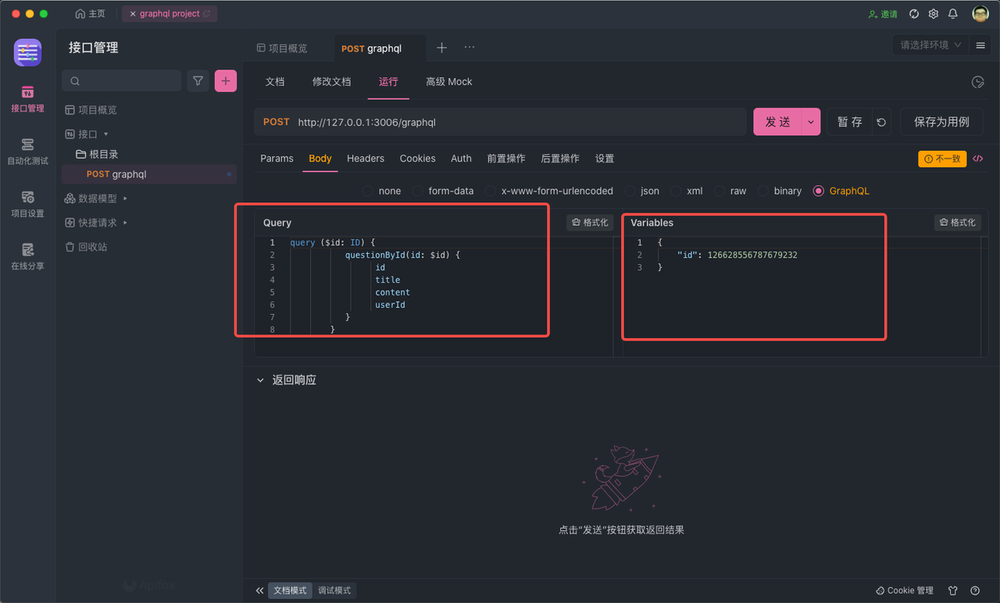Click the code view icon beside 不一致 badge
Viewport: 1000px width, 603px height.
click(977, 158)
